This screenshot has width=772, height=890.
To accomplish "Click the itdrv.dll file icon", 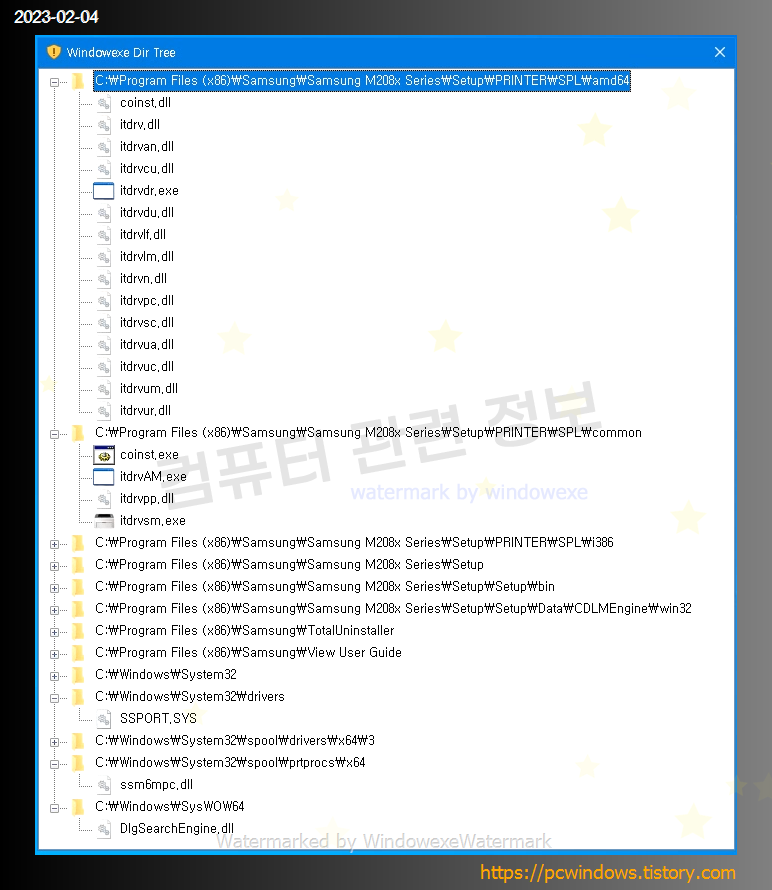I will point(103,125).
